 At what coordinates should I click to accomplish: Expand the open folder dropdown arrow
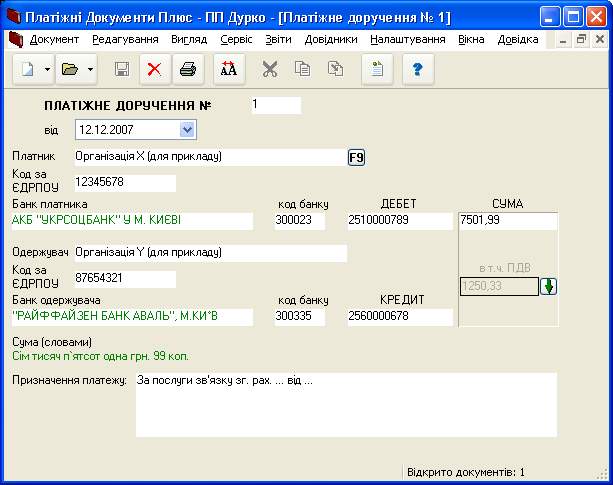[90, 70]
